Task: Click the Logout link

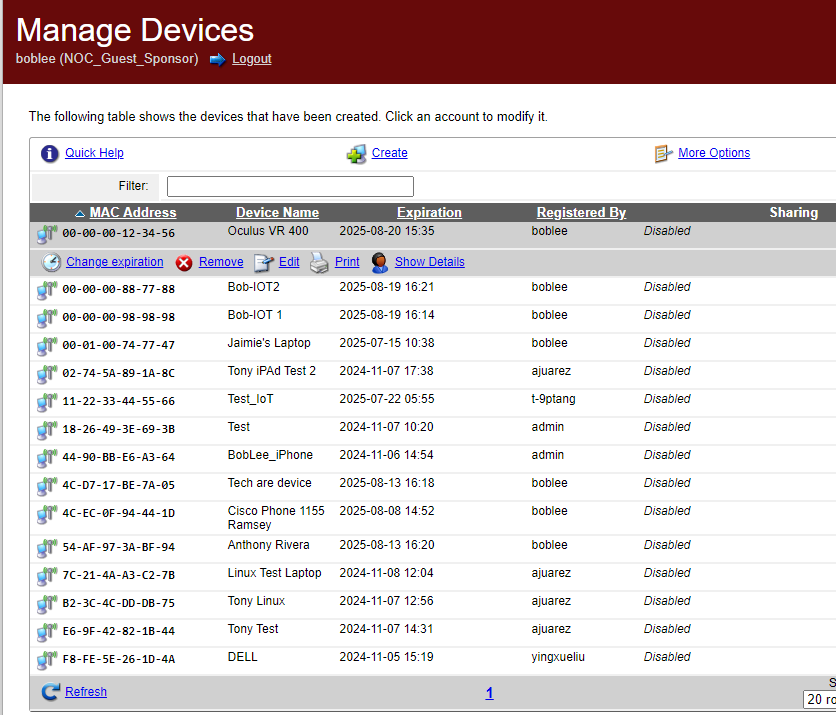Action: click(251, 59)
